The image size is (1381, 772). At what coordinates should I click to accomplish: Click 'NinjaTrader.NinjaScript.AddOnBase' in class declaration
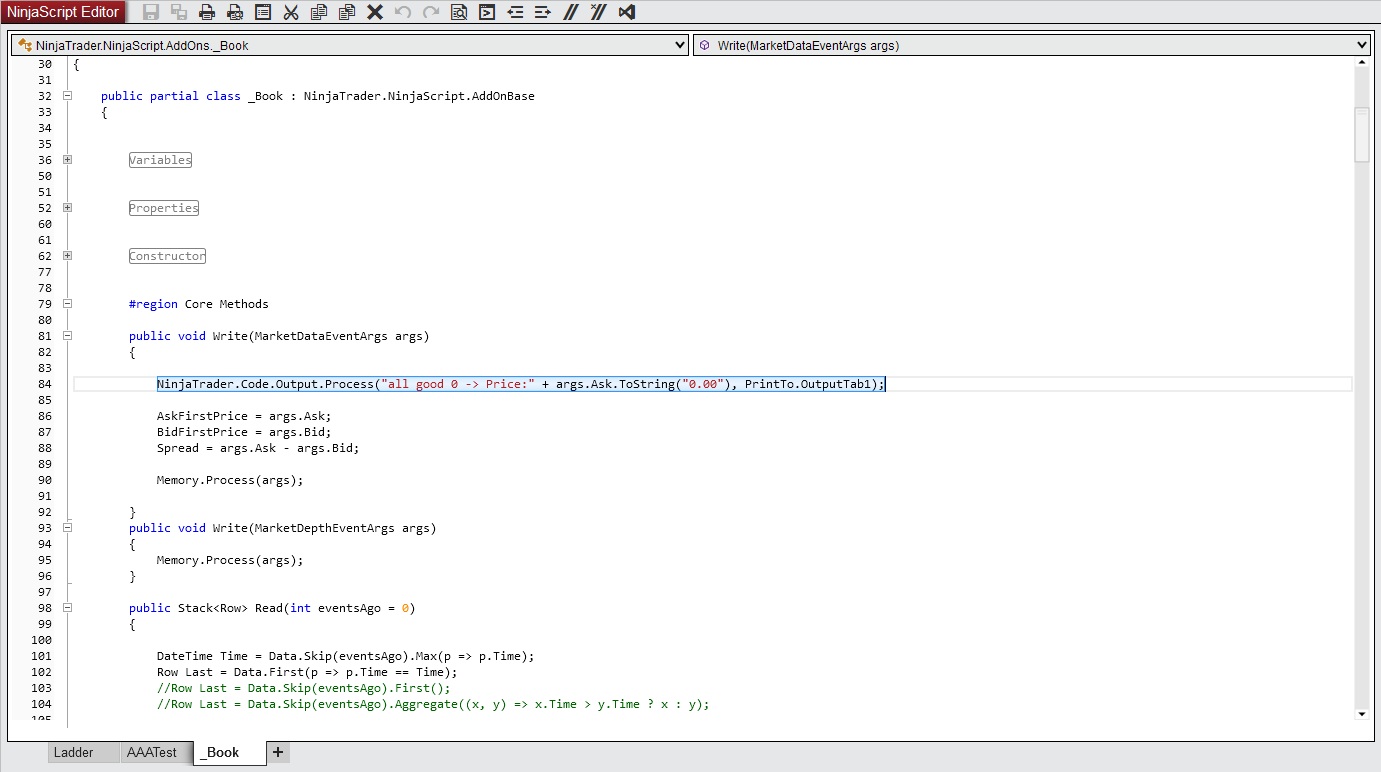pyautogui.click(x=419, y=96)
